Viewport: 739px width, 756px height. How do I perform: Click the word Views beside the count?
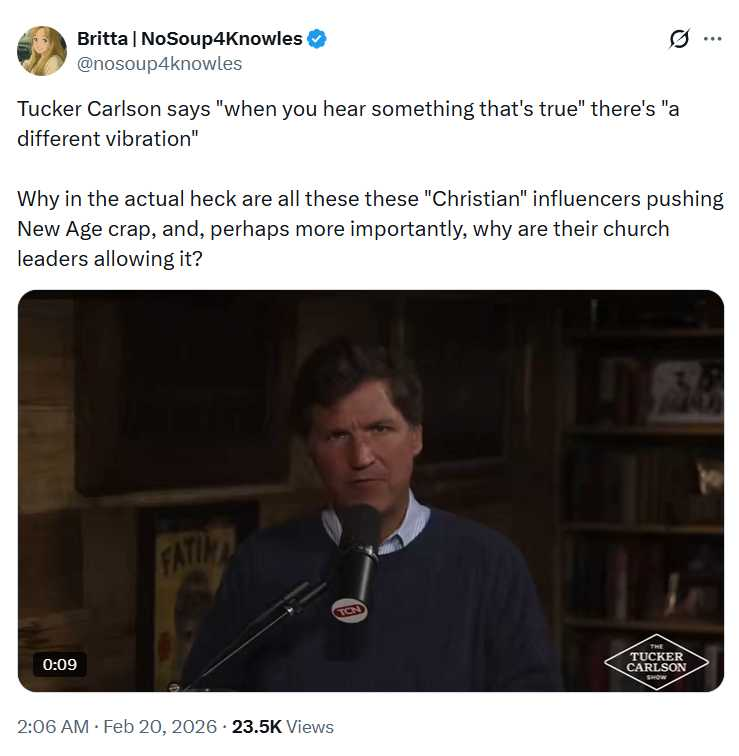pos(310,727)
